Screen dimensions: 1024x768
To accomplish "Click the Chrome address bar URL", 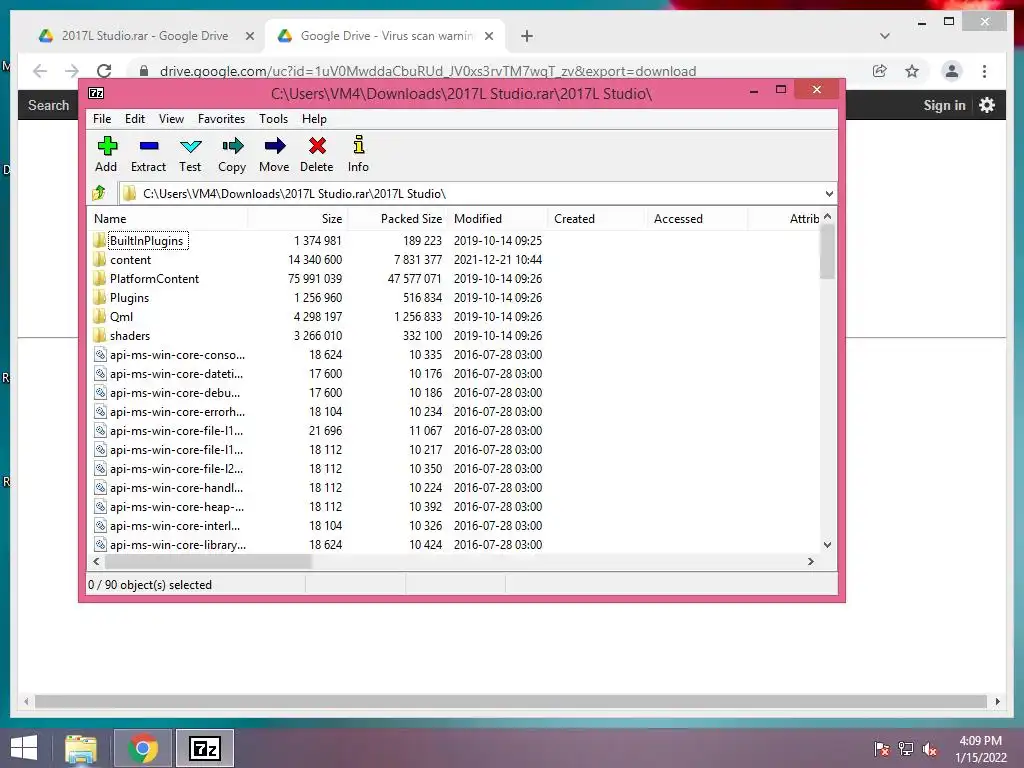I will tap(428, 71).
